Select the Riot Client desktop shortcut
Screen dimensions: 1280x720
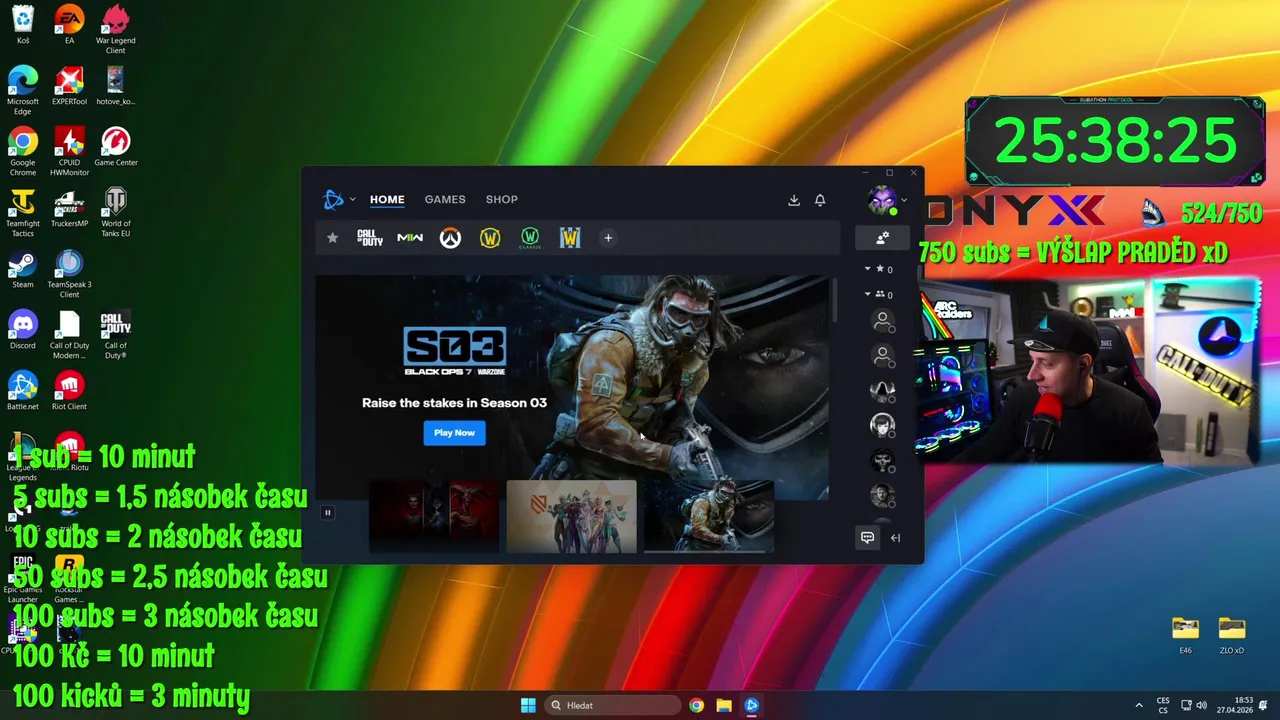69,391
